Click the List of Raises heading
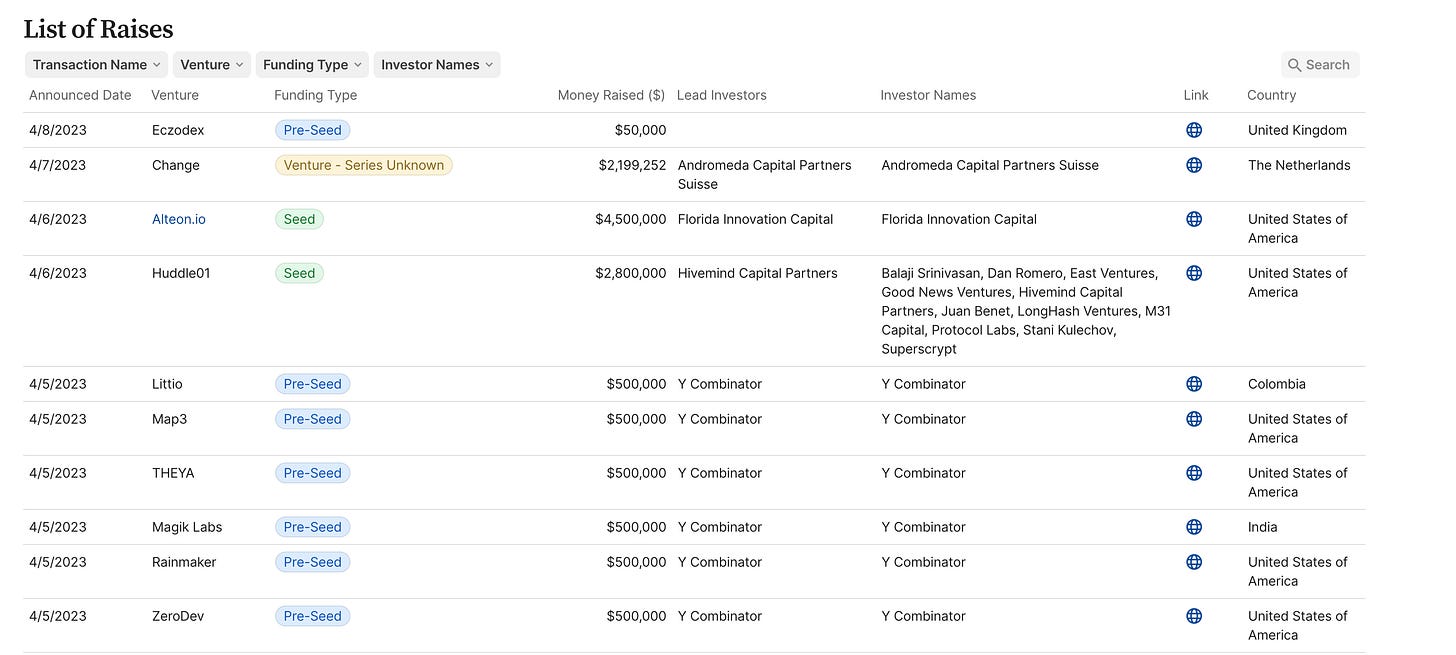Screen dimensions: 1456x655 coord(99,29)
